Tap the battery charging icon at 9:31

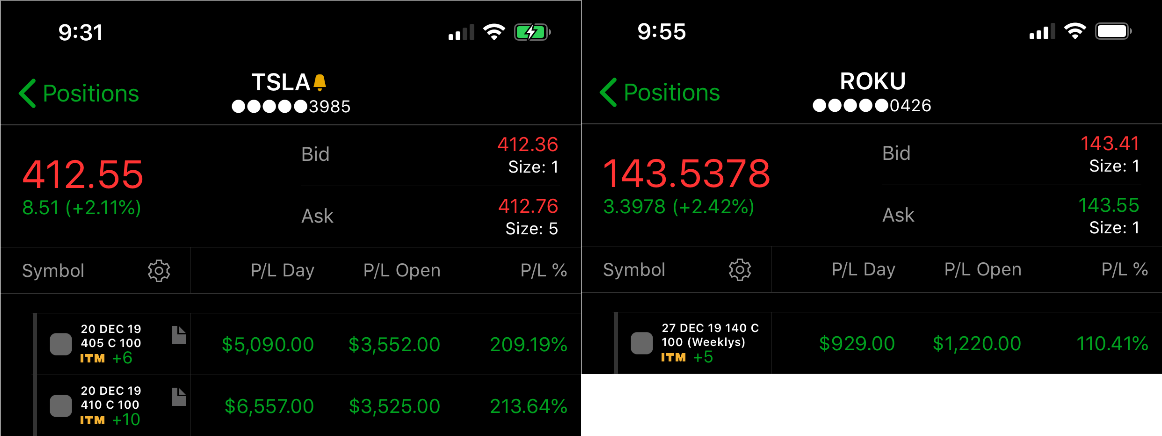[x=531, y=32]
